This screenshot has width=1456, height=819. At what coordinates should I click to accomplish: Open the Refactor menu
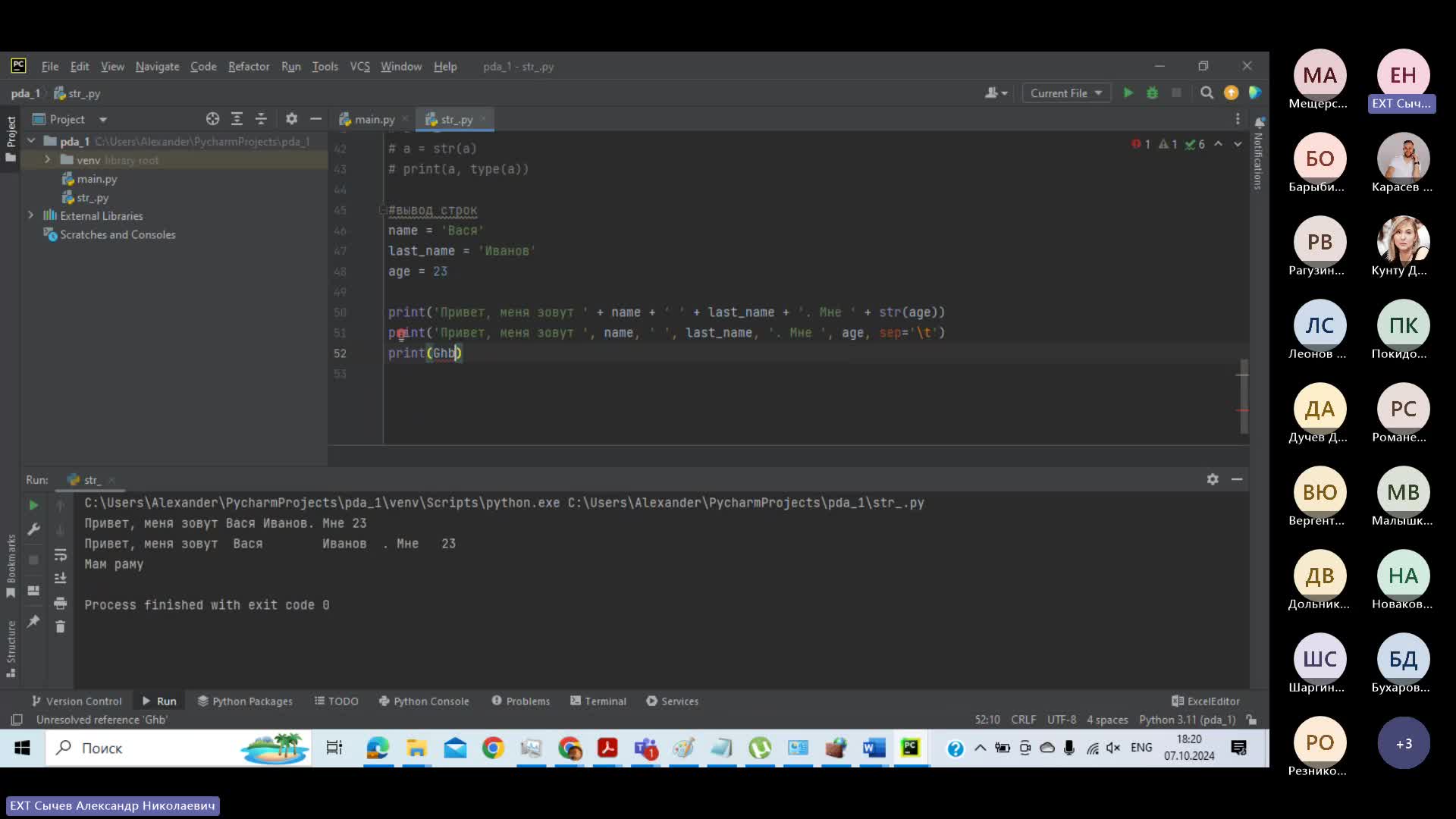(x=249, y=67)
